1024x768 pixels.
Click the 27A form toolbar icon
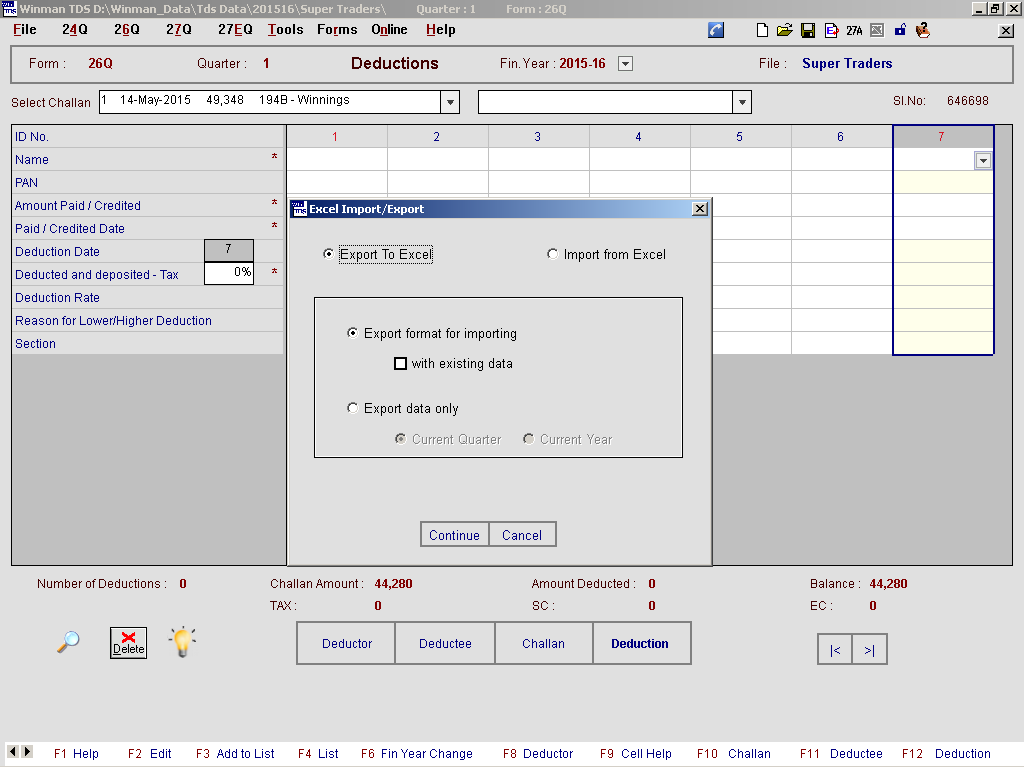tap(854, 30)
